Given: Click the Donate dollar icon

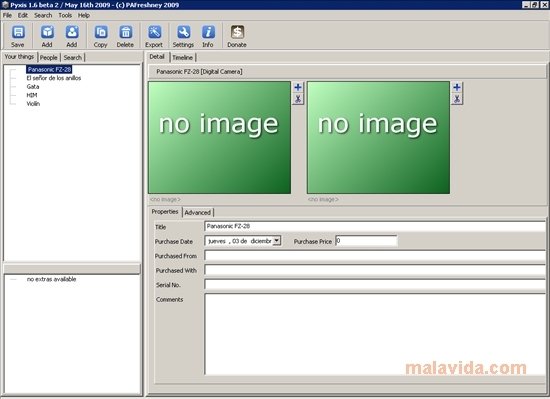Looking at the screenshot, I should click(x=237, y=32).
